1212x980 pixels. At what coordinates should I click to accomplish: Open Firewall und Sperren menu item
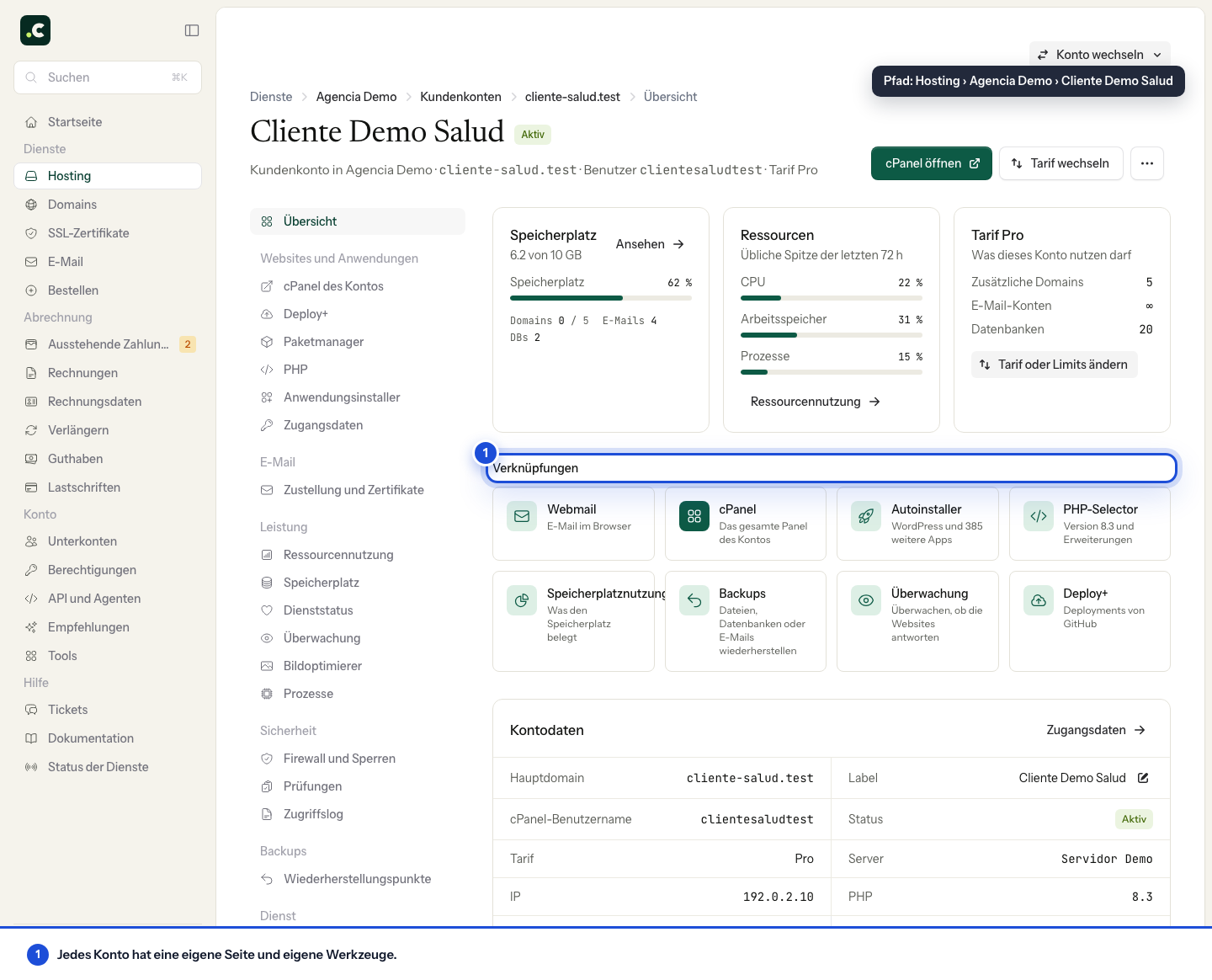pos(358,759)
